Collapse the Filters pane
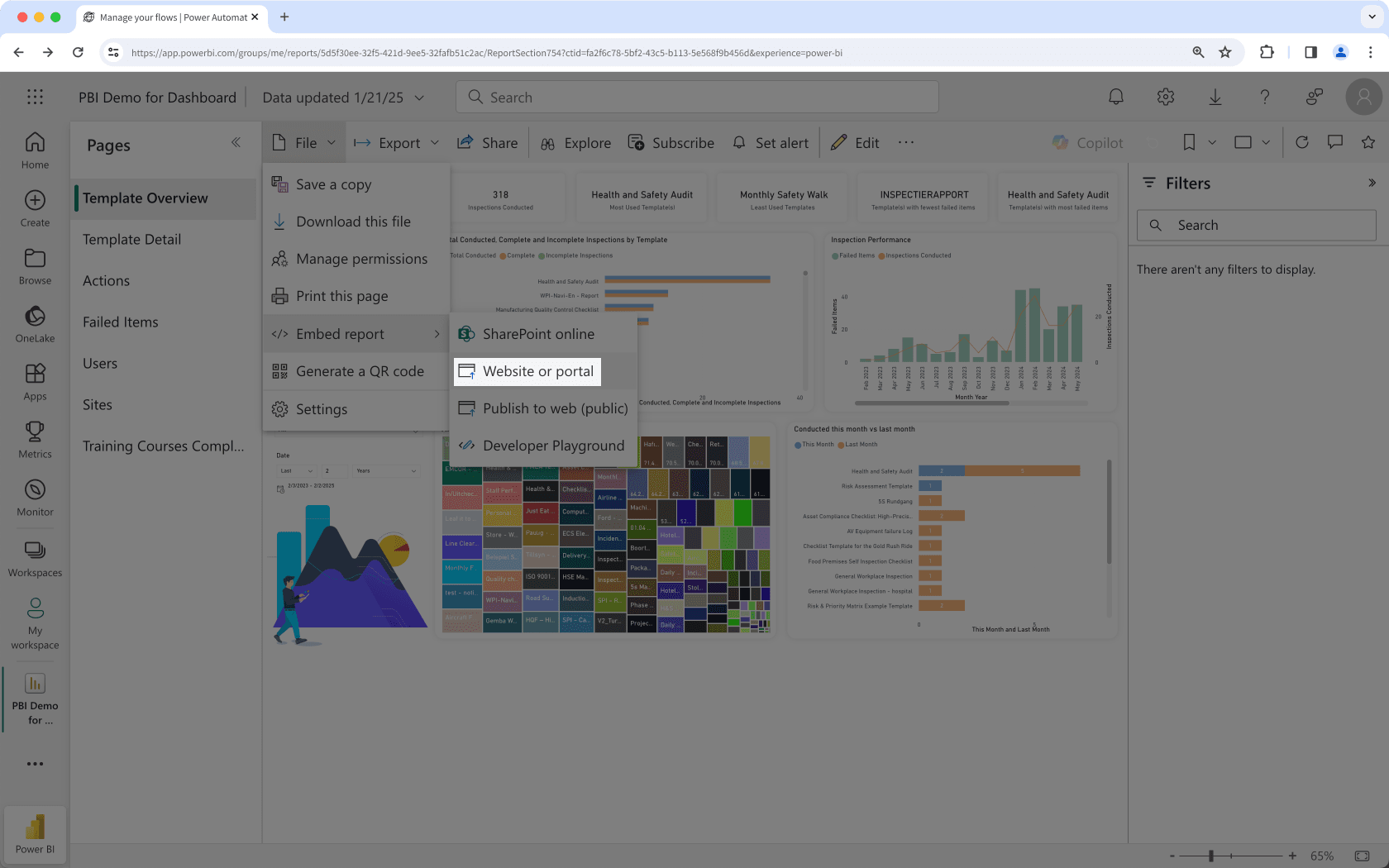 [x=1372, y=183]
